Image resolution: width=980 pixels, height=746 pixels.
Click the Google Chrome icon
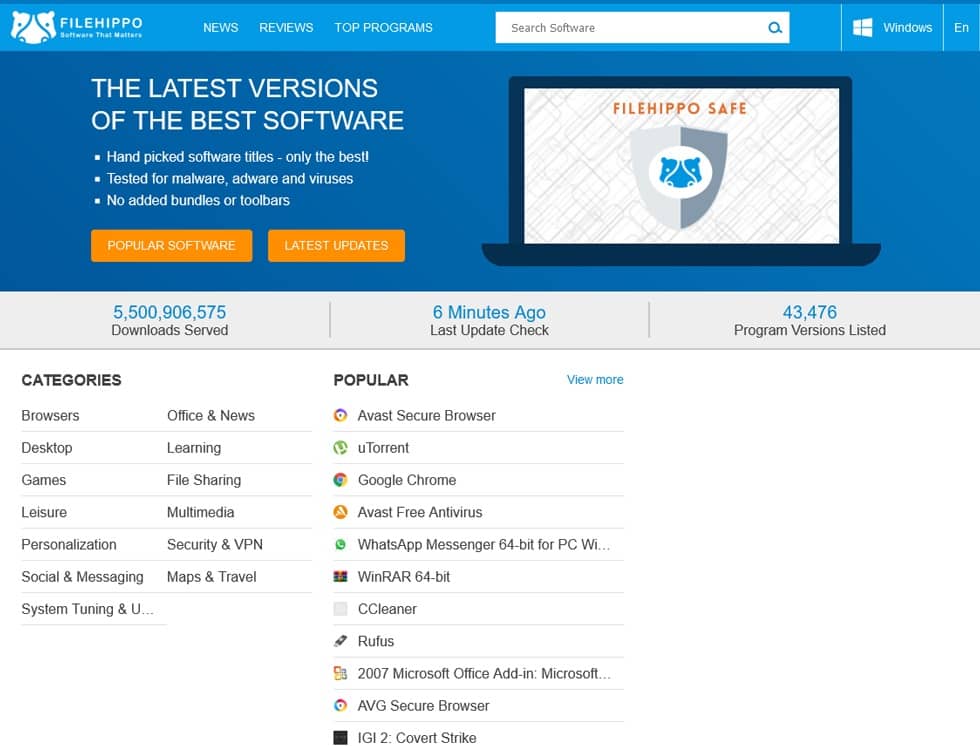pyautogui.click(x=340, y=480)
